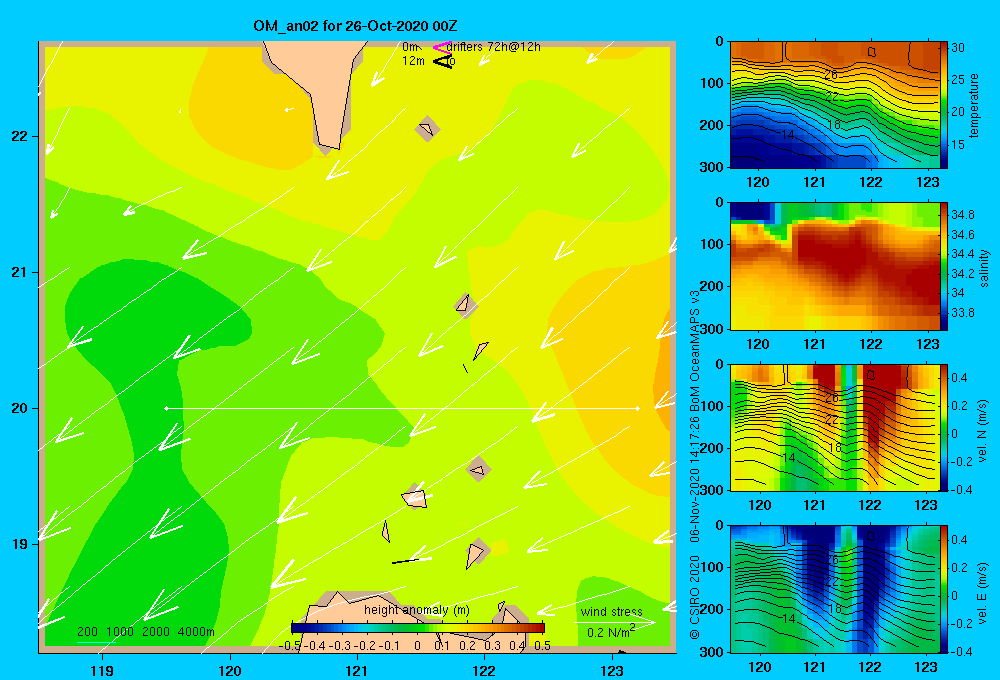1000x680 pixels.
Task: Click the salinity colorbar
Action: tap(944, 266)
